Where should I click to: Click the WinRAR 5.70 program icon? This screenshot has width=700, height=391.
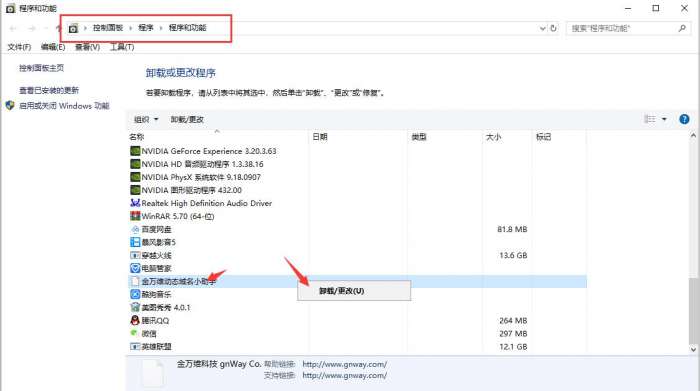(x=135, y=216)
